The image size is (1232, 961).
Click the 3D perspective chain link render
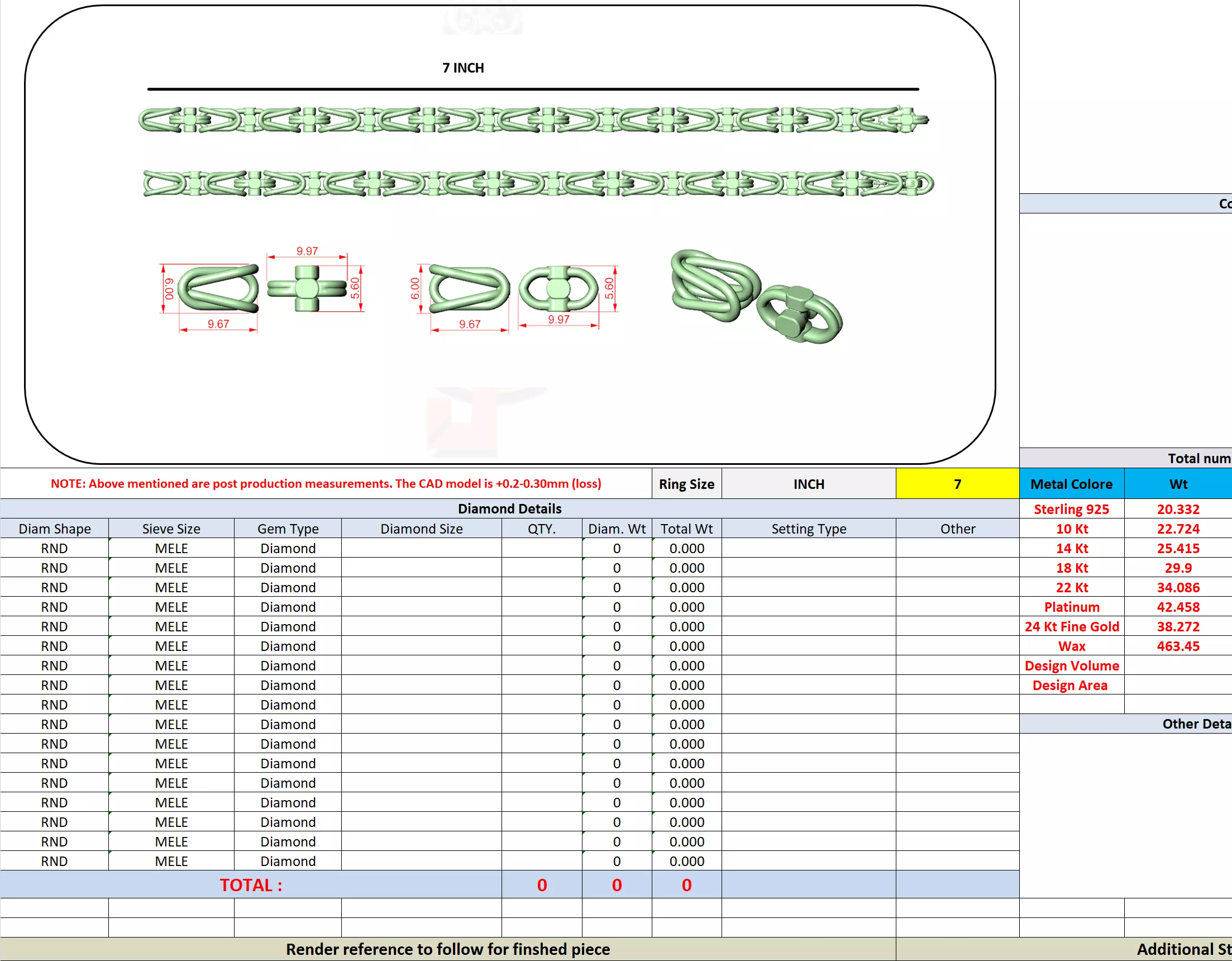click(x=756, y=296)
